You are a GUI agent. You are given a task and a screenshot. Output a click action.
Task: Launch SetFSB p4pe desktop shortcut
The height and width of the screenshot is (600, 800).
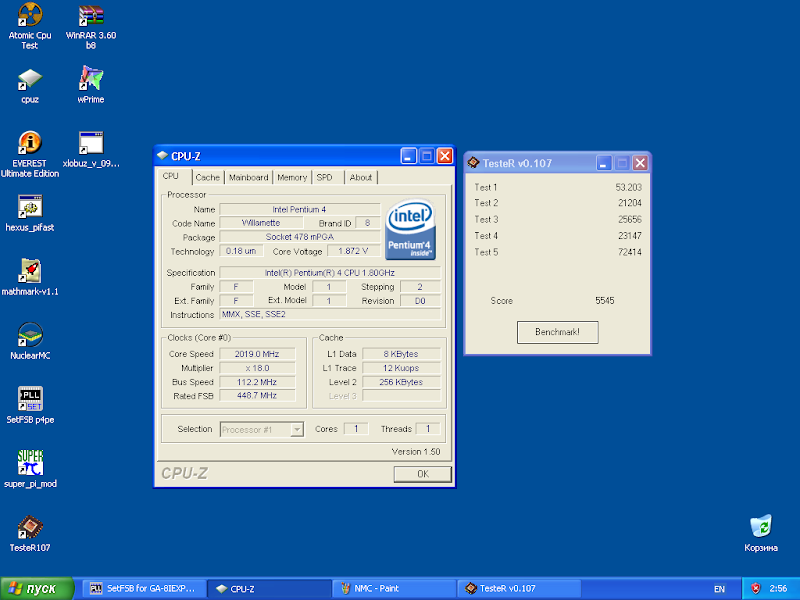[x=29, y=399]
